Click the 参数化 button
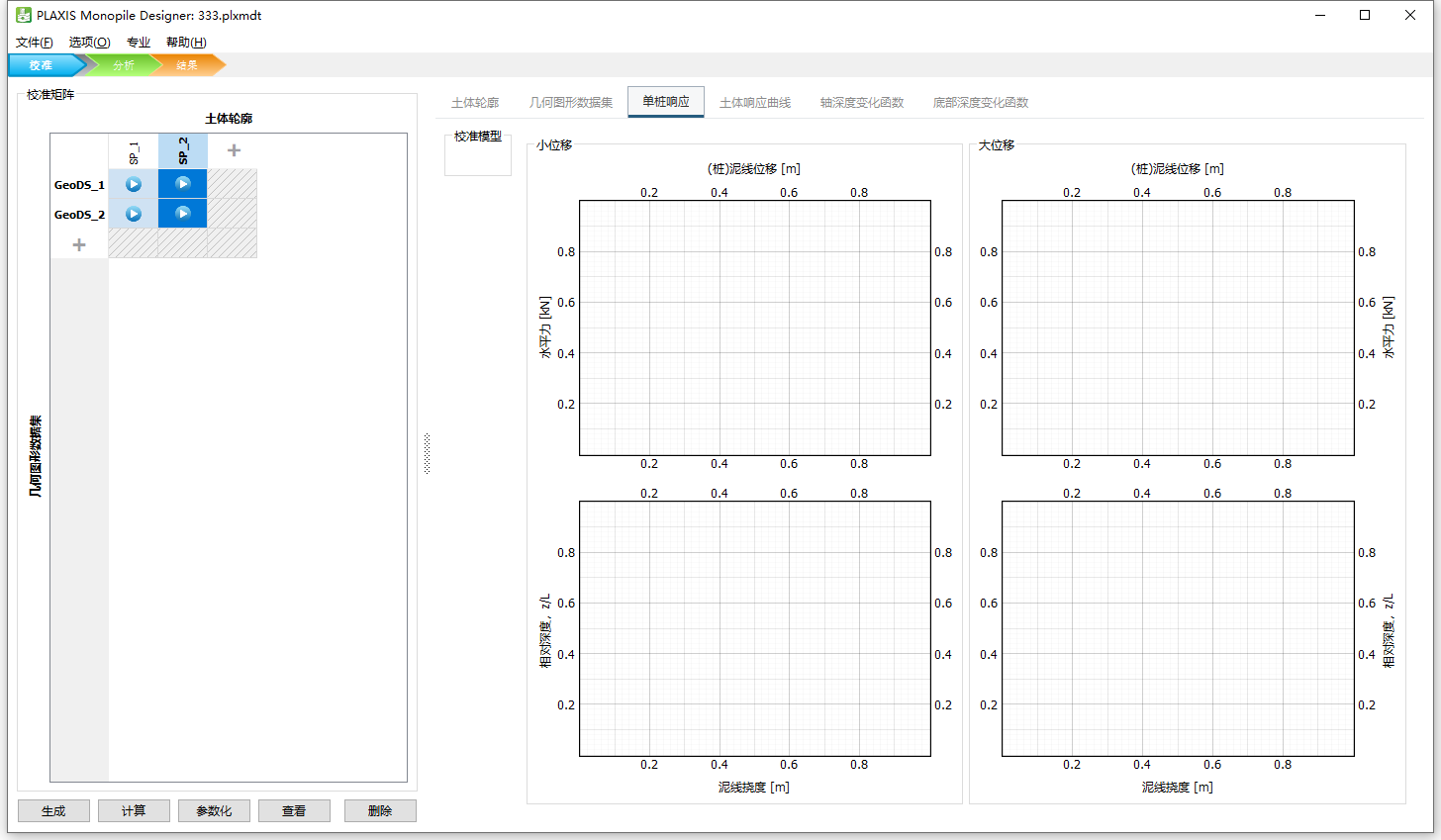Screen dimensions: 1441x840 pos(214,810)
